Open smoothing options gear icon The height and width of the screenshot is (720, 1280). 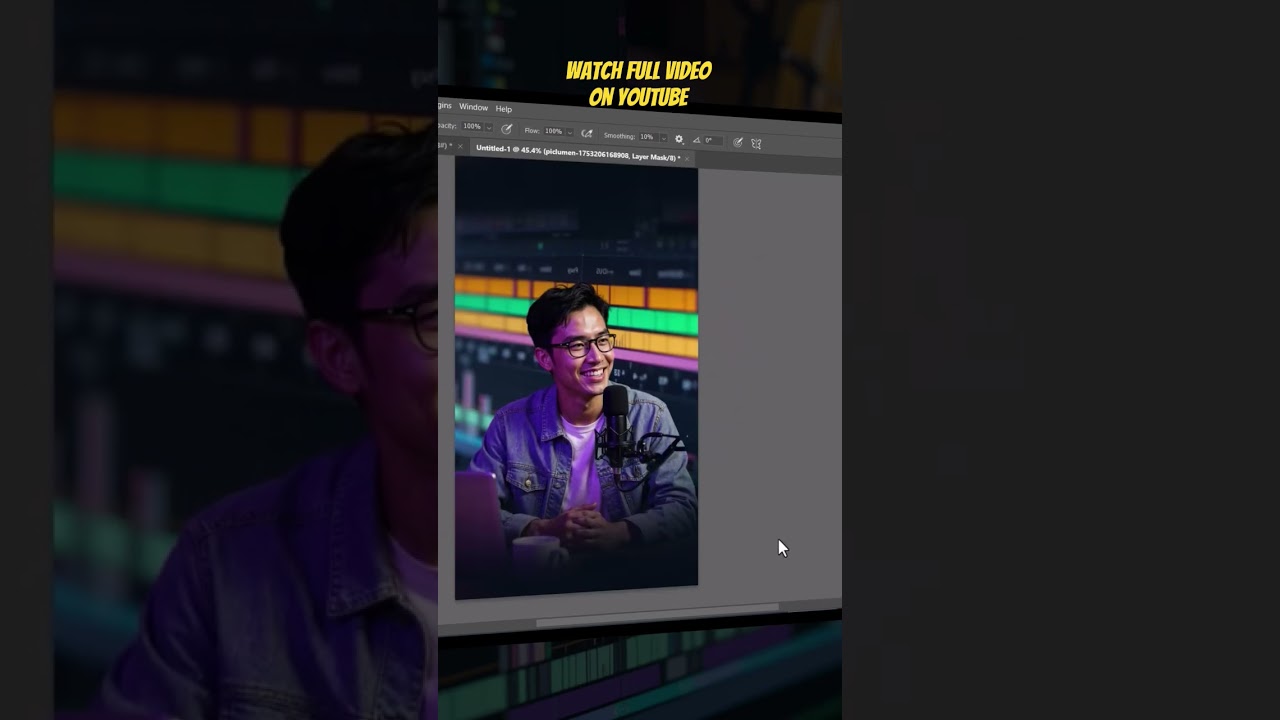pyautogui.click(x=679, y=139)
